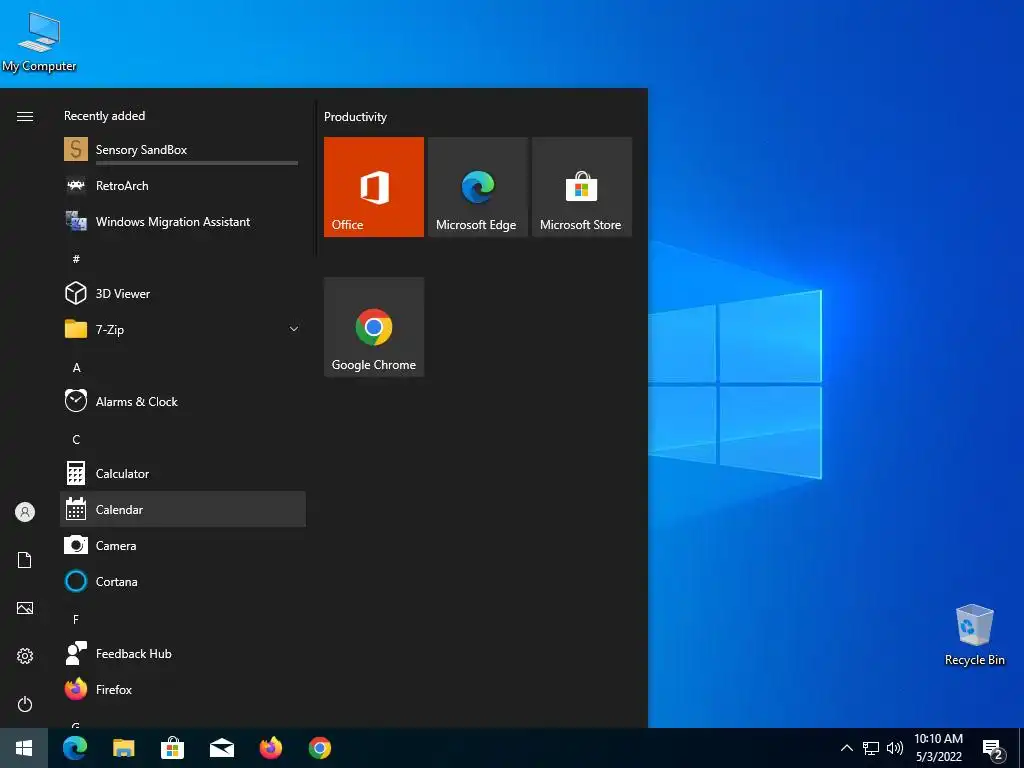Image resolution: width=1024 pixels, height=768 pixels.
Task: Open Alarms & Clock
Action: [183, 401]
